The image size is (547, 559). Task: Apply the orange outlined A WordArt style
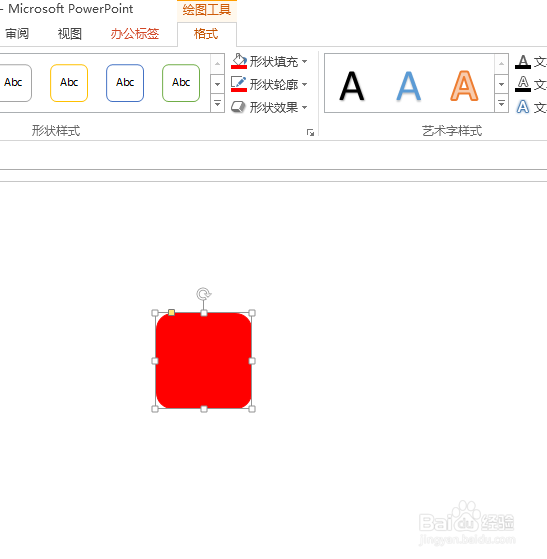[x=464, y=86]
